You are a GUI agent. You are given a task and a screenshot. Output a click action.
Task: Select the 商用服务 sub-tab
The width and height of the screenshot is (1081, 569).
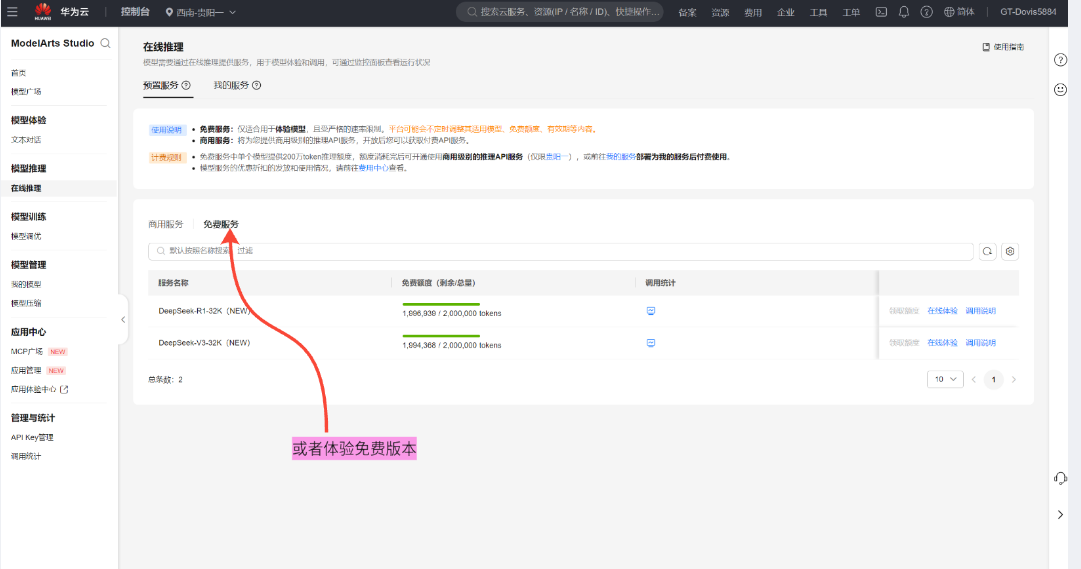pos(166,224)
